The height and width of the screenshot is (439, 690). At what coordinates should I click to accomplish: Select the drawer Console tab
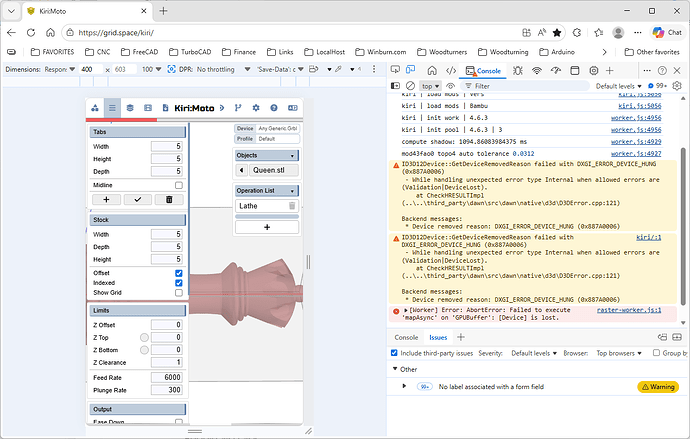tap(406, 337)
